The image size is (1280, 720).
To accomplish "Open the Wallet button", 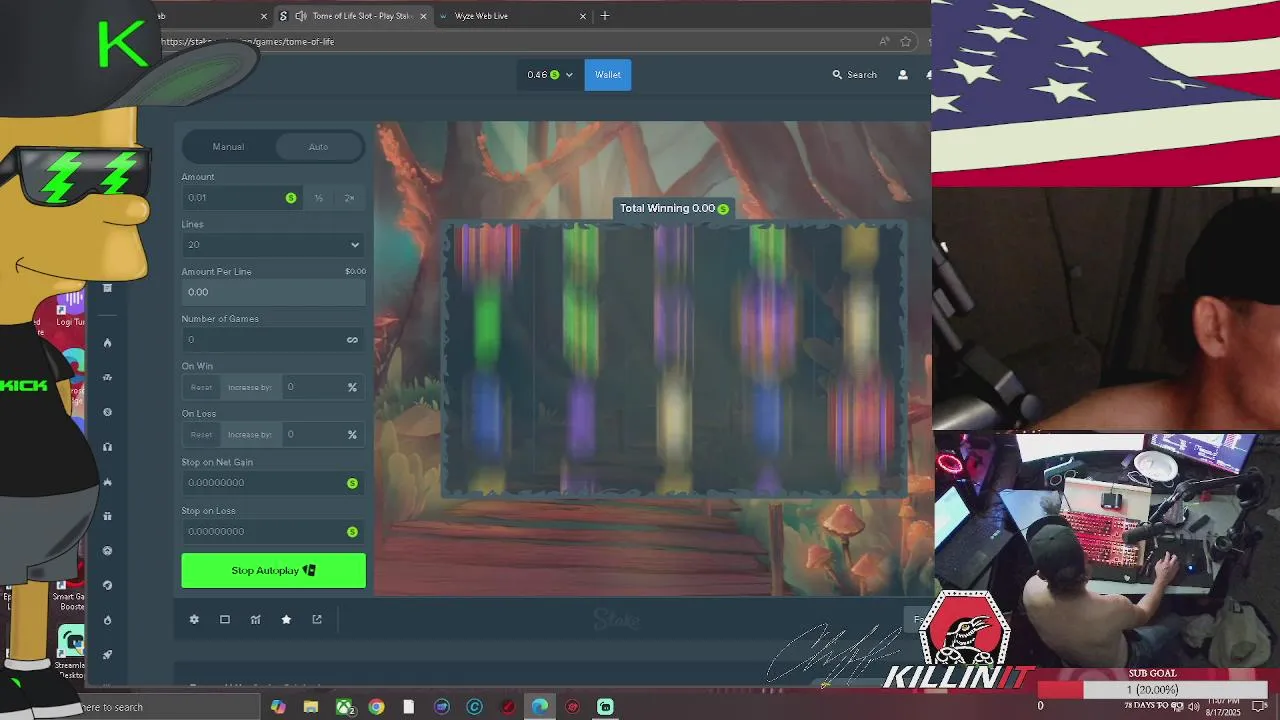I will point(608,75).
